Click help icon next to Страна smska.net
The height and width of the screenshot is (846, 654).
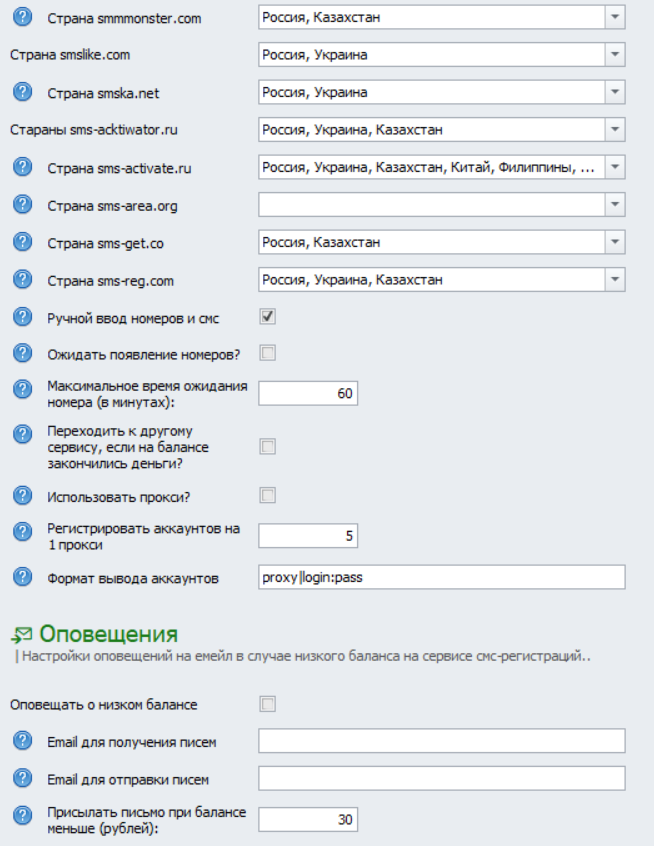point(21,93)
